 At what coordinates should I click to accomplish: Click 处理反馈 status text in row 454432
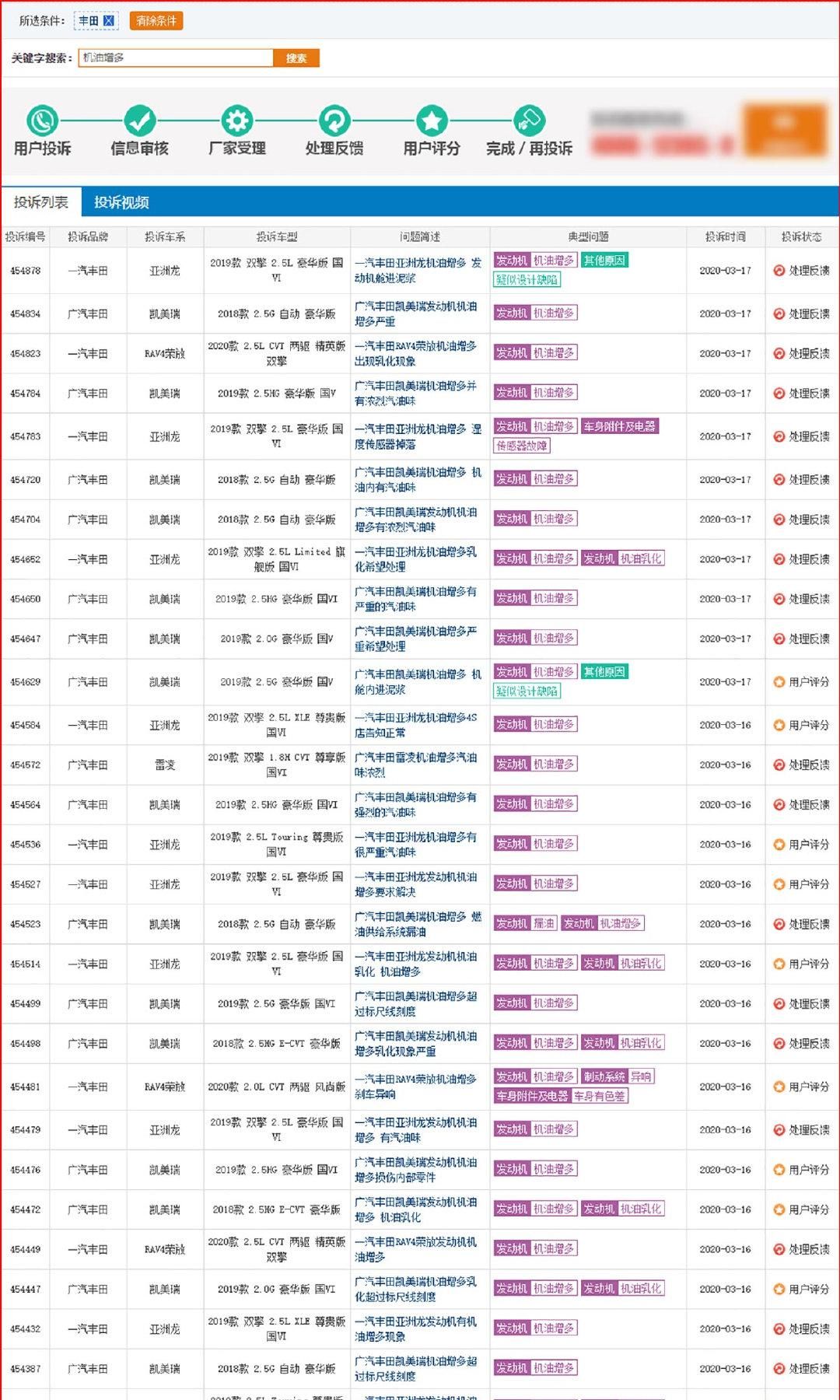tap(809, 1329)
